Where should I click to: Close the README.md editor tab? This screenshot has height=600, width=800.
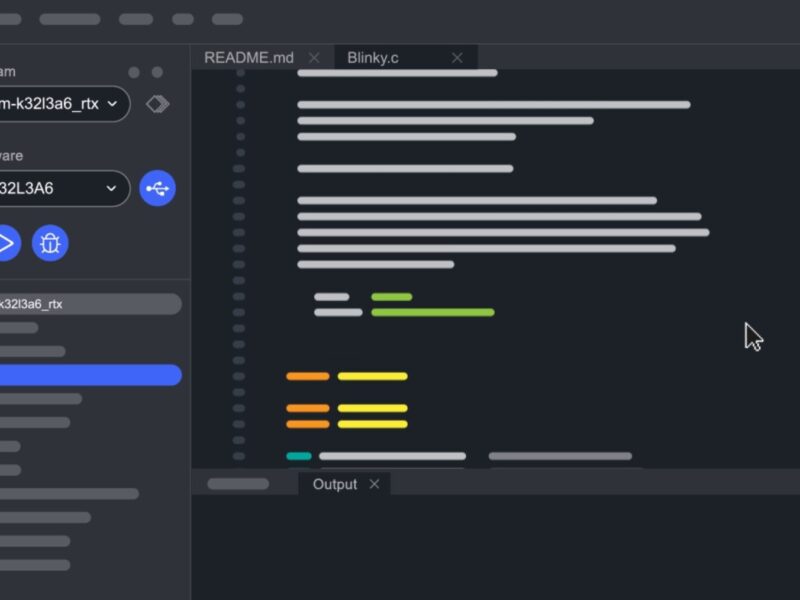coord(314,58)
